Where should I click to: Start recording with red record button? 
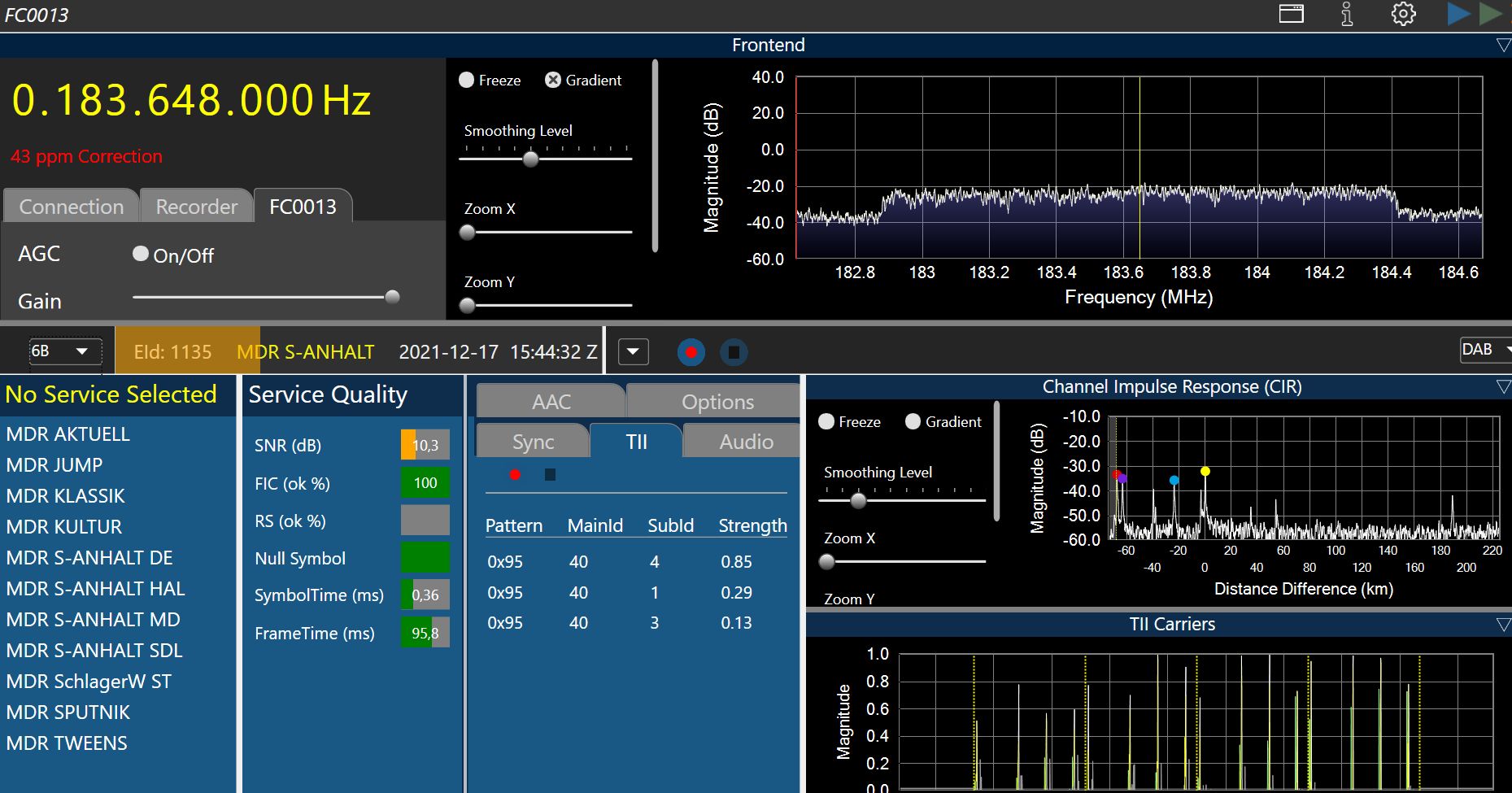[691, 352]
